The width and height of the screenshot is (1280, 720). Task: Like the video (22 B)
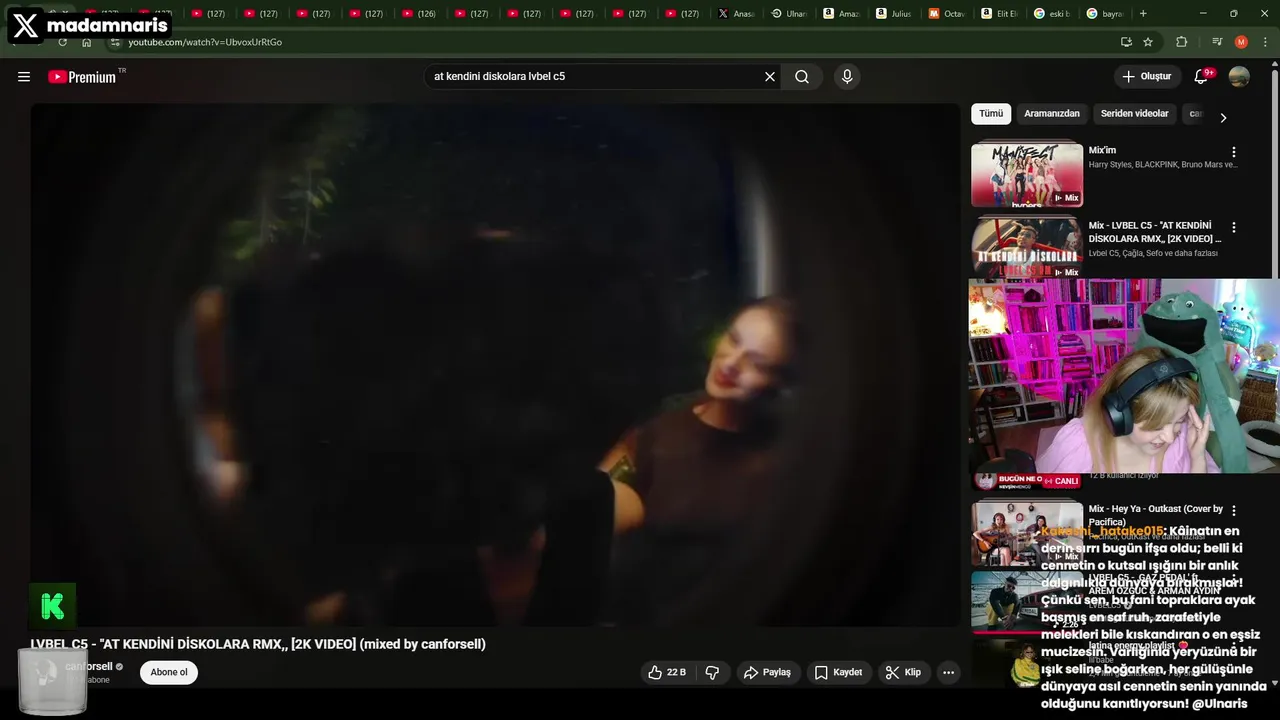(x=667, y=672)
